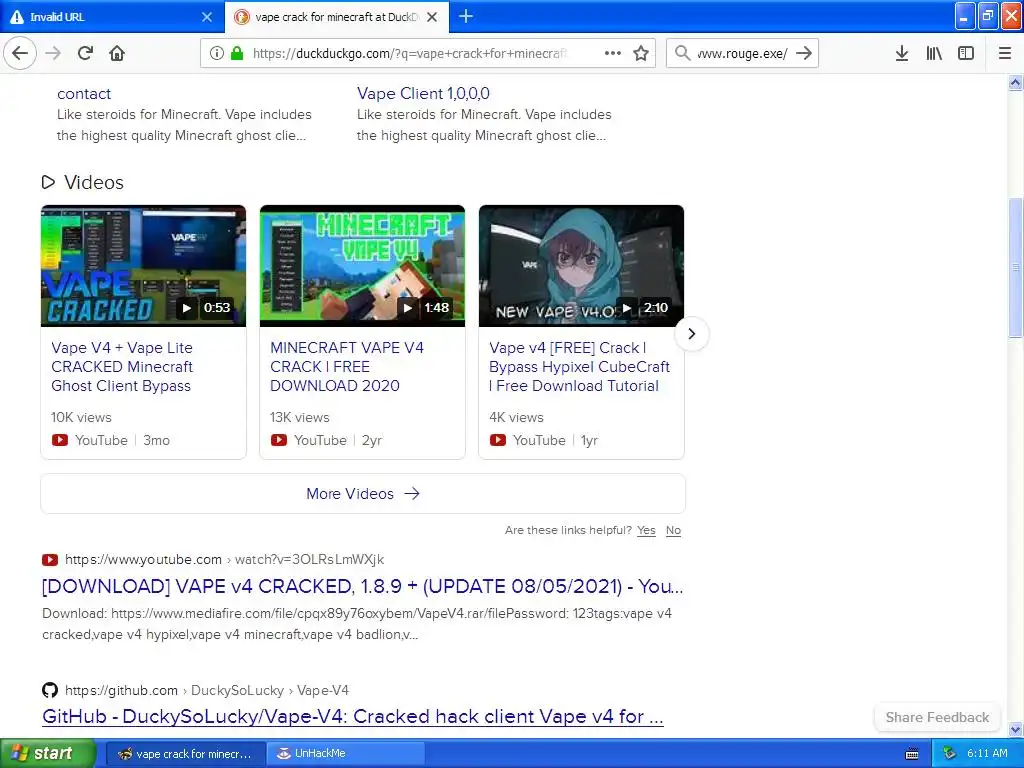Click the More Videos button

[x=363, y=494]
